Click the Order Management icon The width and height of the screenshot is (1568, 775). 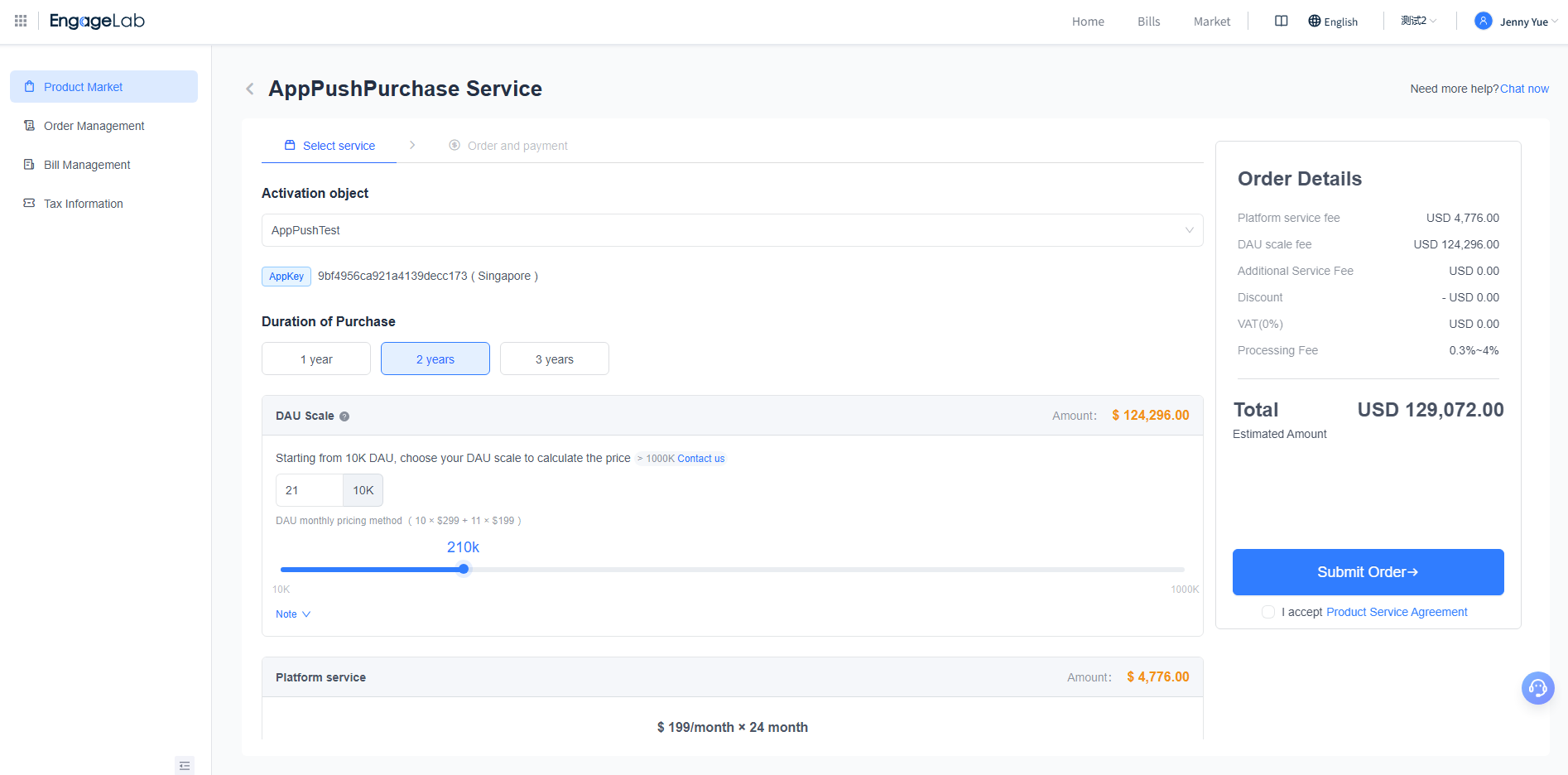pyautogui.click(x=30, y=125)
